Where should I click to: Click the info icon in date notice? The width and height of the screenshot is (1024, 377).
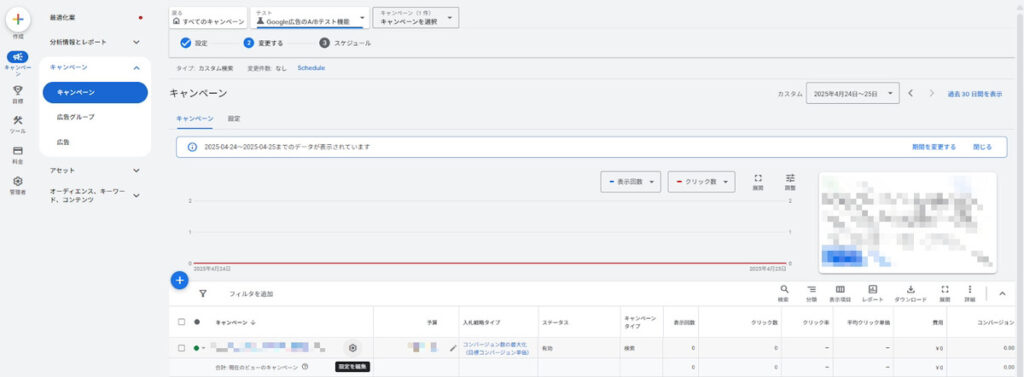(192, 147)
